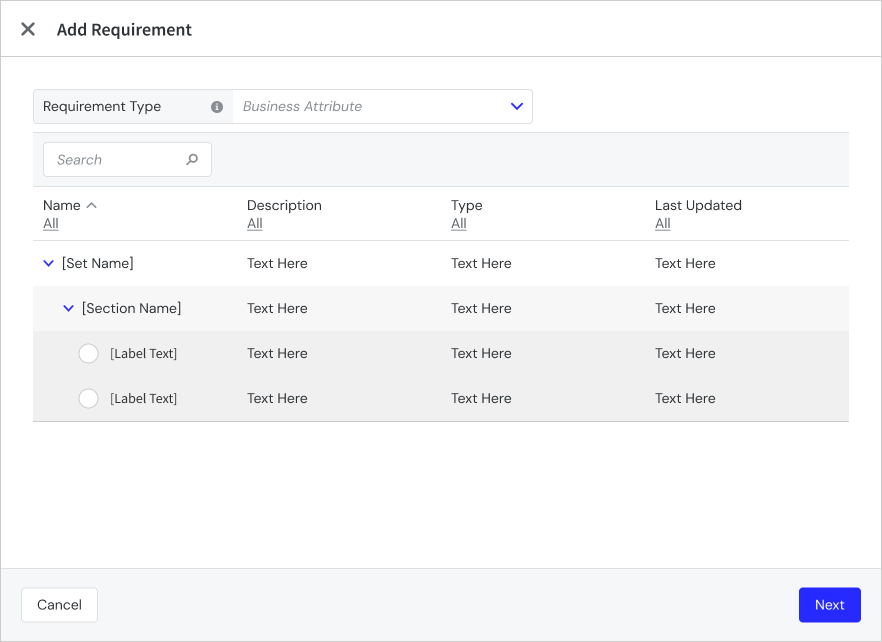
Task: Open the All filter under Last Updated
Action: coord(662,223)
